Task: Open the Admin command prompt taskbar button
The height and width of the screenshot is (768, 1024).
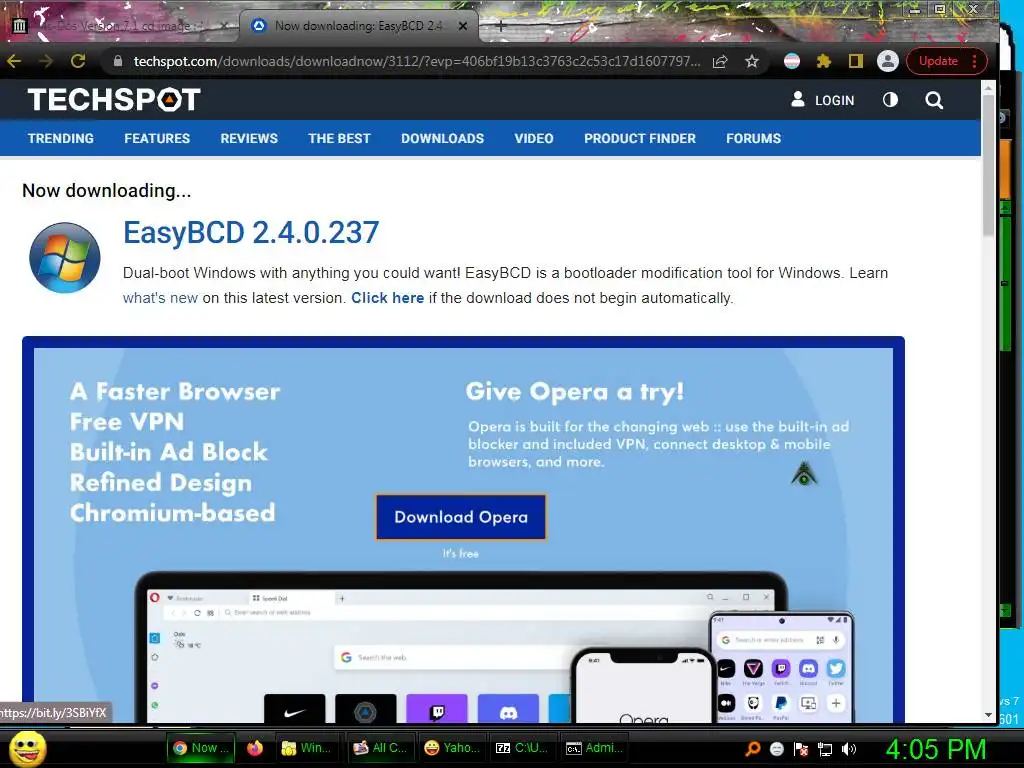Action: pyautogui.click(x=593, y=748)
